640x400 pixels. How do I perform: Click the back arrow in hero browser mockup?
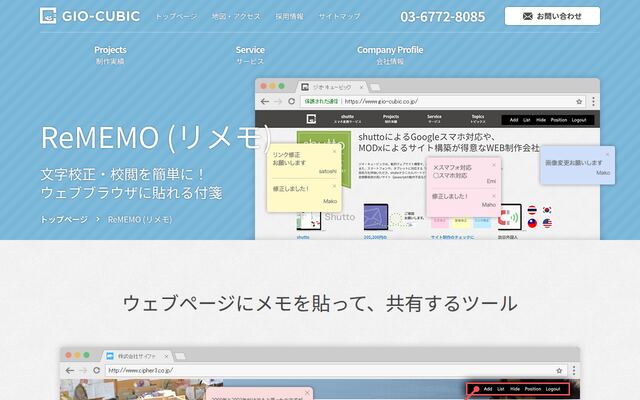(264, 101)
